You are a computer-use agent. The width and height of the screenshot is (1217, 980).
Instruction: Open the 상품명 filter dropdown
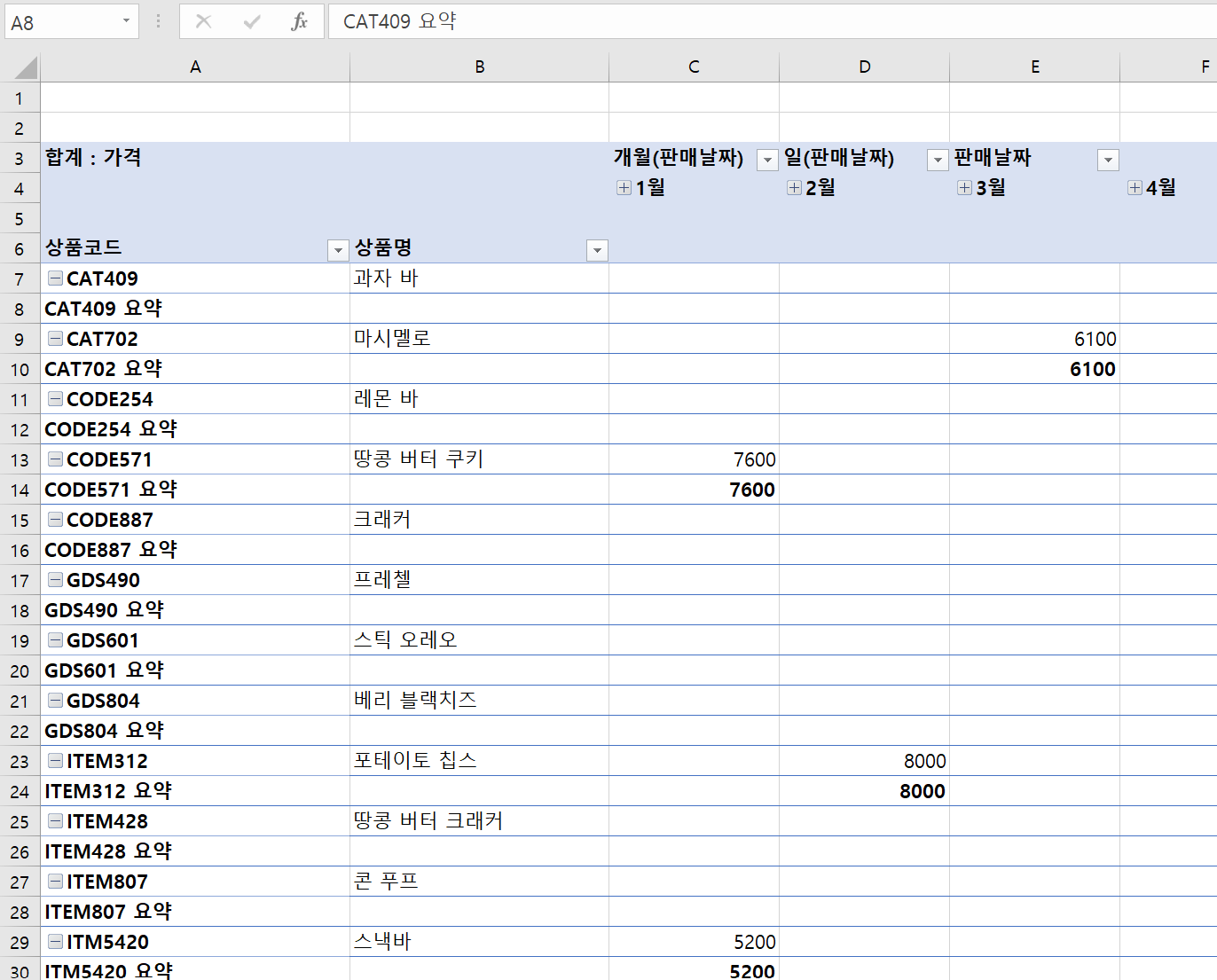[x=597, y=250]
